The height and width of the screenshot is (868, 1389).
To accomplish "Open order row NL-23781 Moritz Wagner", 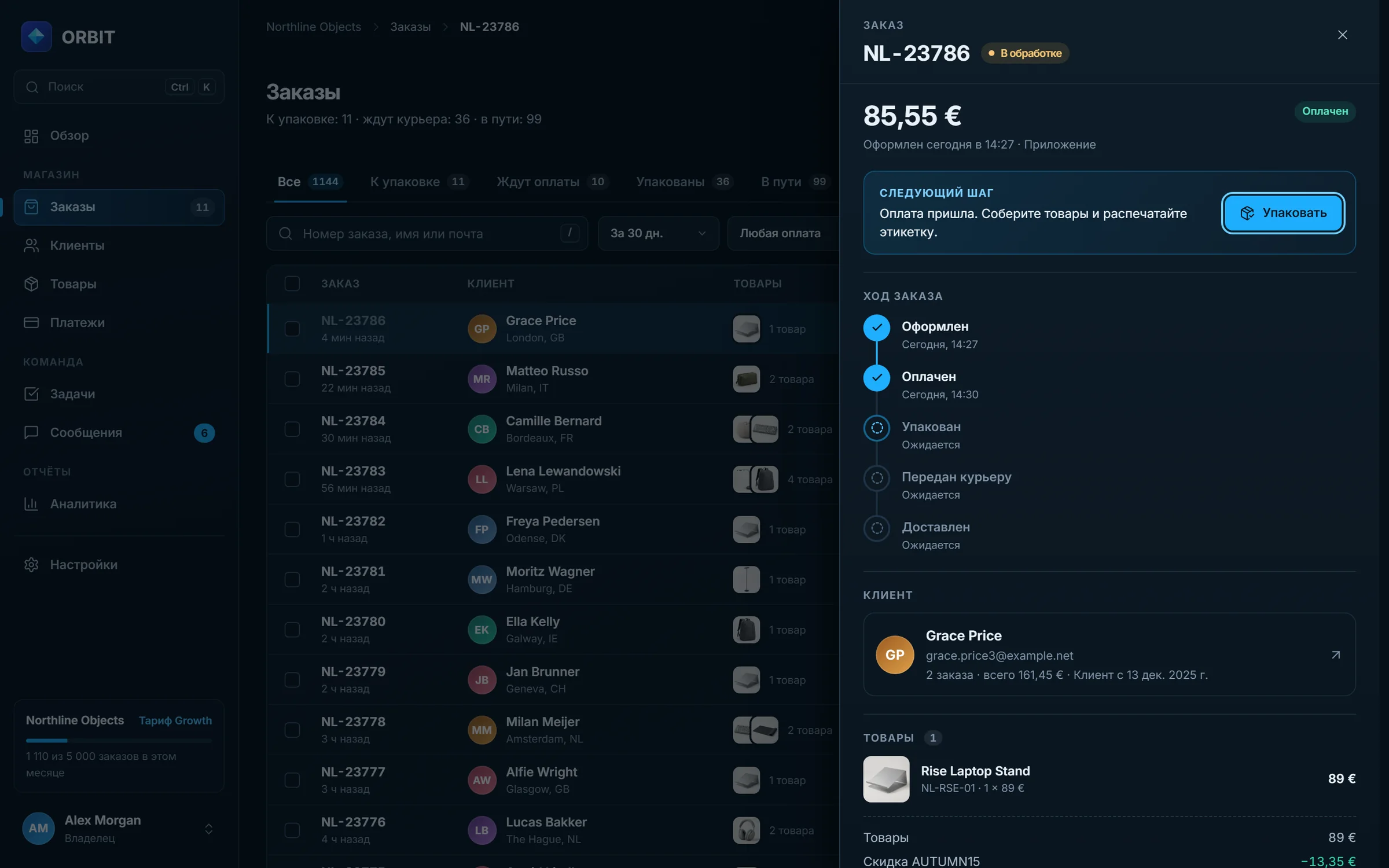I will pos(553,580).
